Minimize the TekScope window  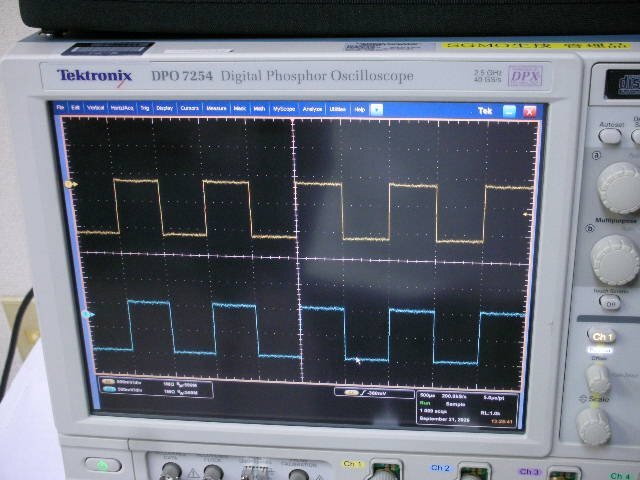[x=509, y=111]
